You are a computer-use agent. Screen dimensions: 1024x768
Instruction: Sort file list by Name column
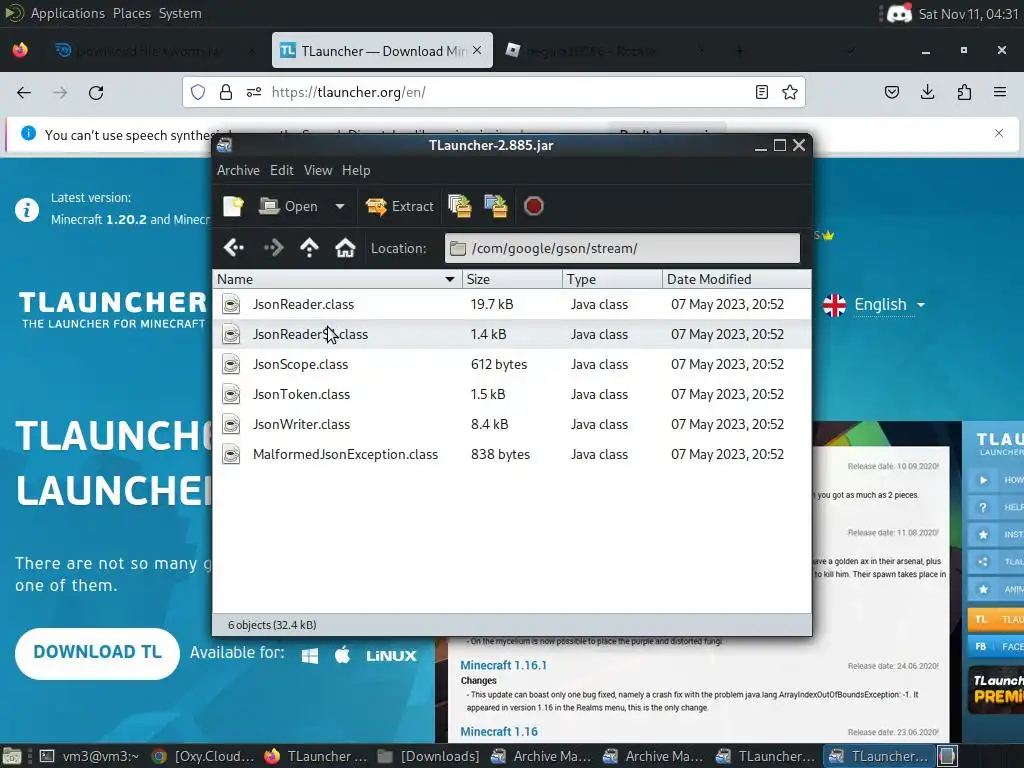point(337,279)
